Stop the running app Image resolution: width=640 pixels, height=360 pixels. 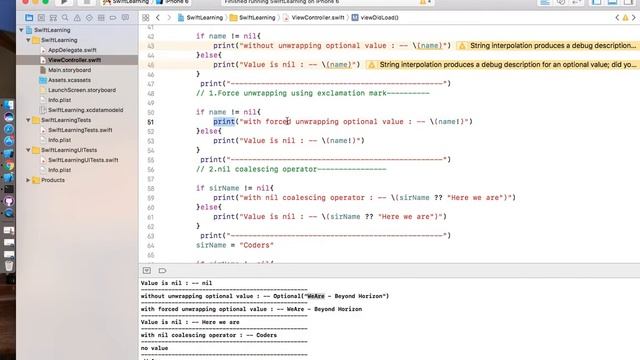(x=87, y=2)
